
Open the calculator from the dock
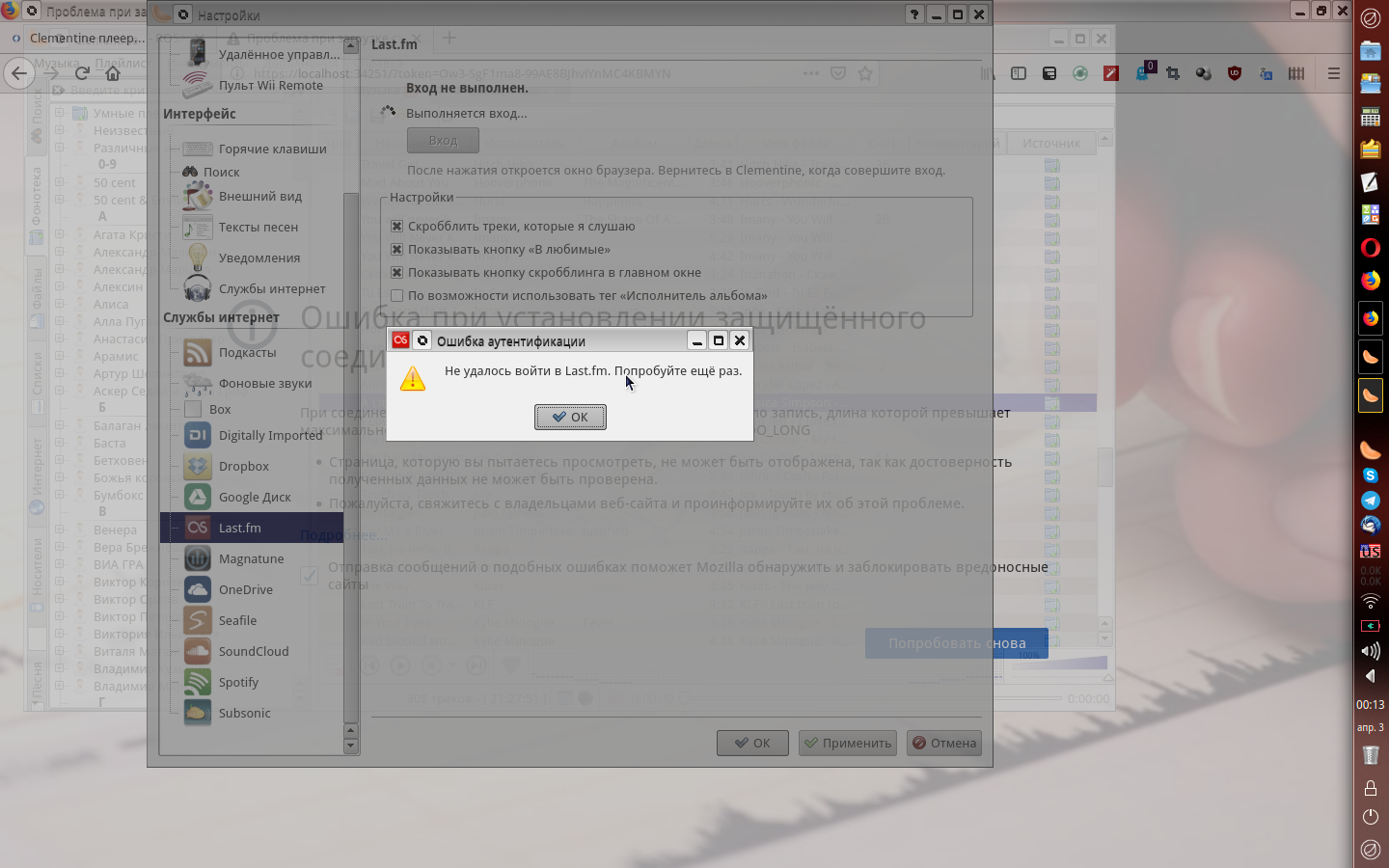1370,117
